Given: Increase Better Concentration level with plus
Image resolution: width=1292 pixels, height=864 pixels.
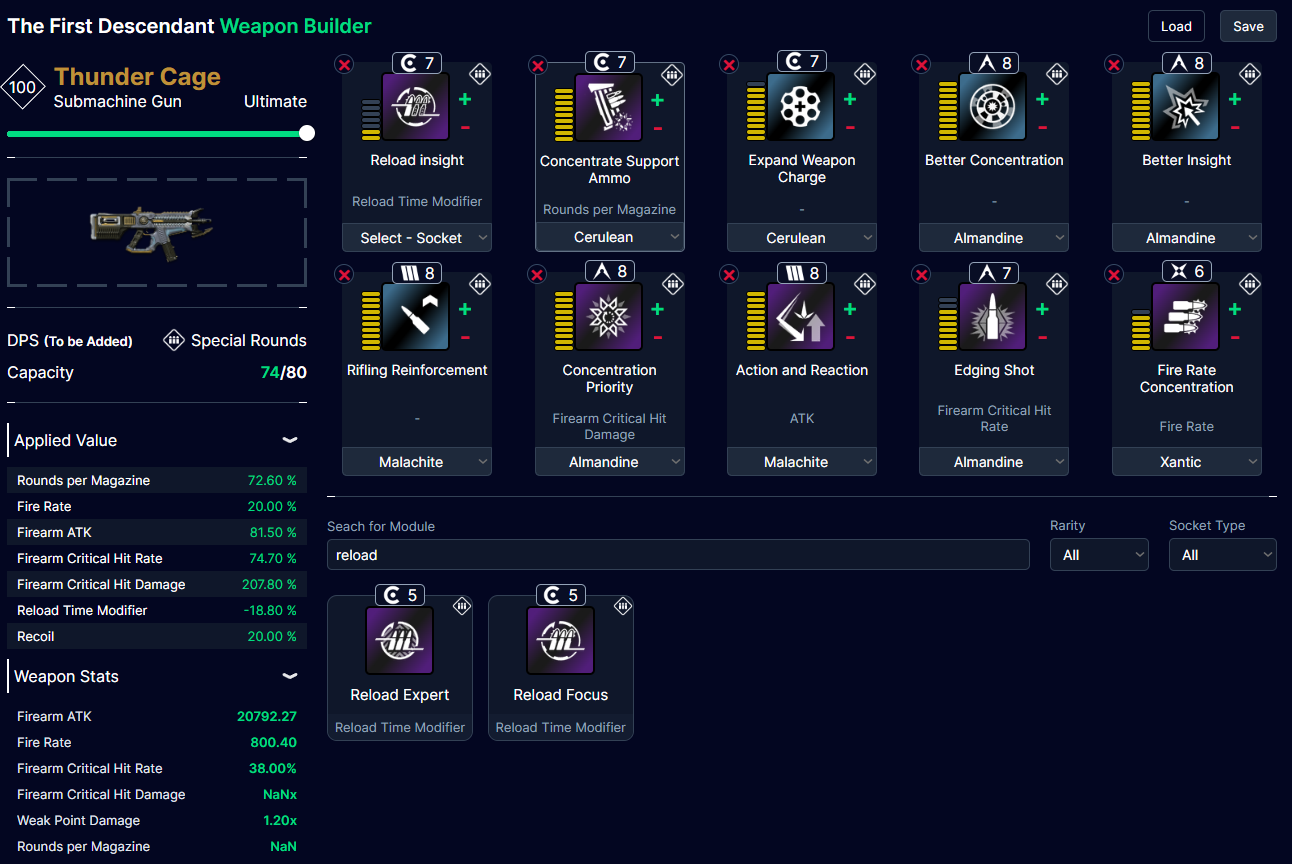Looking at the screenshot, I should (1042, 99).
